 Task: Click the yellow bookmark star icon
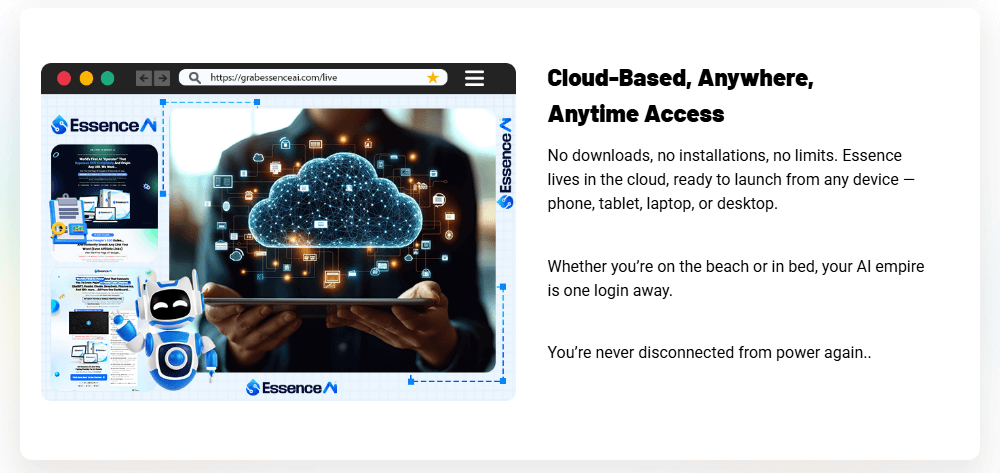tap(432, 78)
